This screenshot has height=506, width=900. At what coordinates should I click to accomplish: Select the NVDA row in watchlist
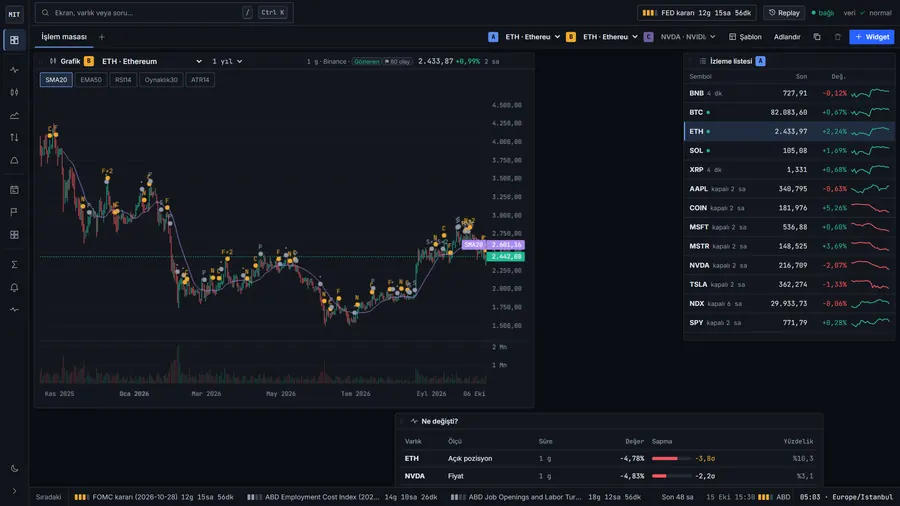point(789,265)
